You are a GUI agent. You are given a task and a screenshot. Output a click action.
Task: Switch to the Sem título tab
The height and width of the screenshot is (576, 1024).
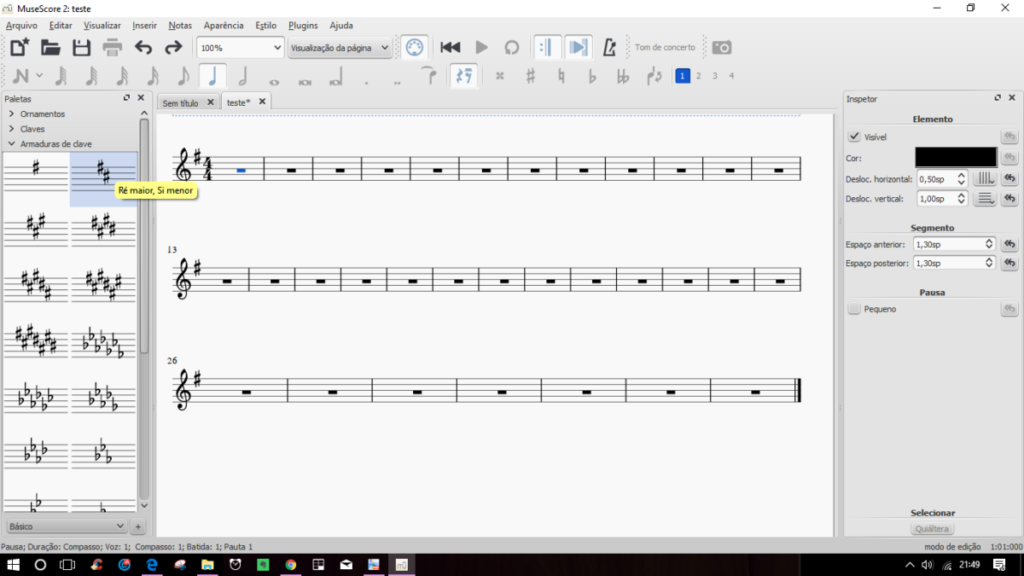pyautogui.click(x=181, y=102)
